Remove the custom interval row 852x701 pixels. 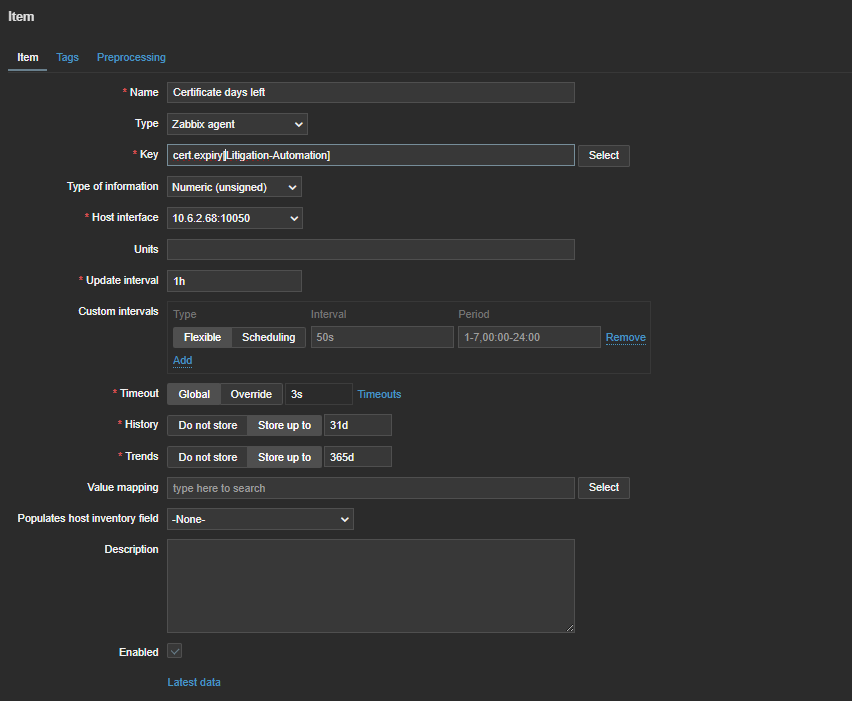pyautogui.click(x=625, y=338)
